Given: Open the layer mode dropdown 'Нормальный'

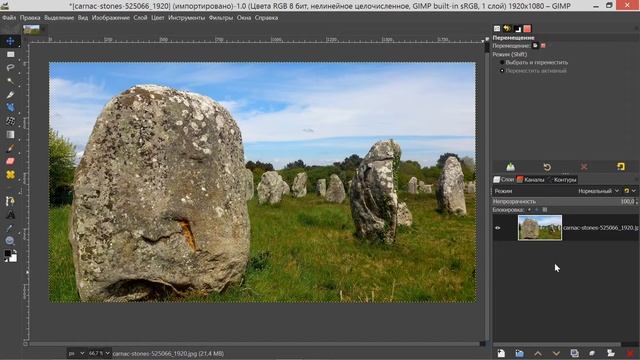Looking at the screenshot, I should click(598, 191).
